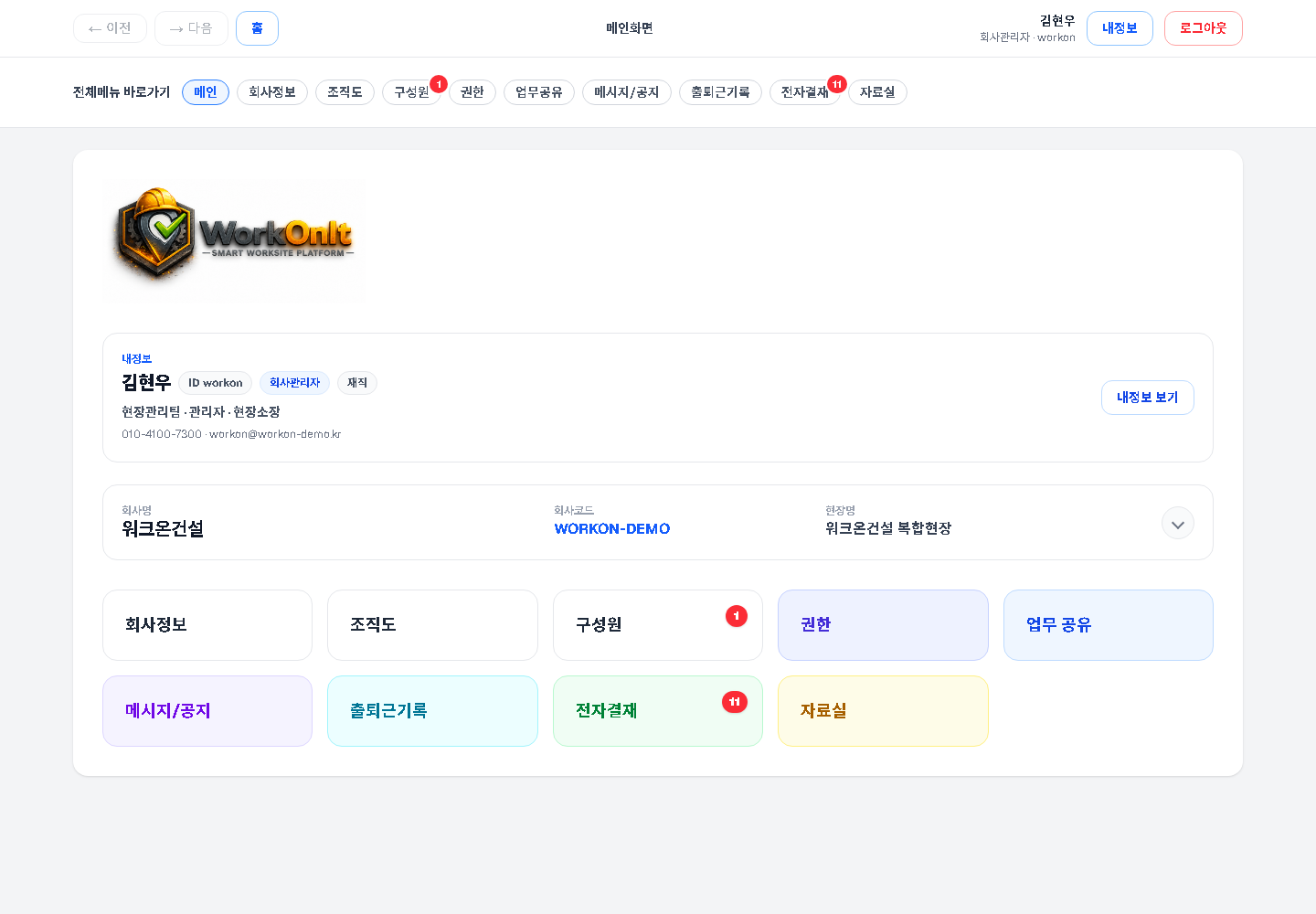This screenshot has width=1316, height=914.
Task: Open the 업무 공유 card
Action: [1109, 625]
